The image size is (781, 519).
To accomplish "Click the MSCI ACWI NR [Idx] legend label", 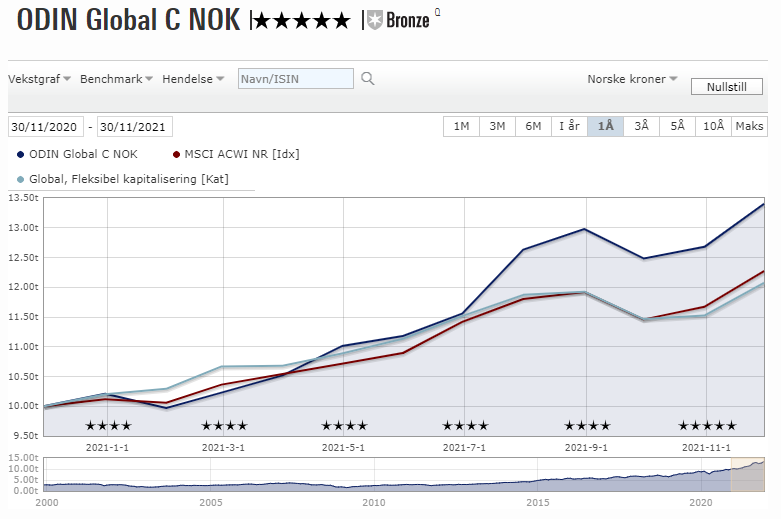I will pyautogui.click(x=242, y=154).
